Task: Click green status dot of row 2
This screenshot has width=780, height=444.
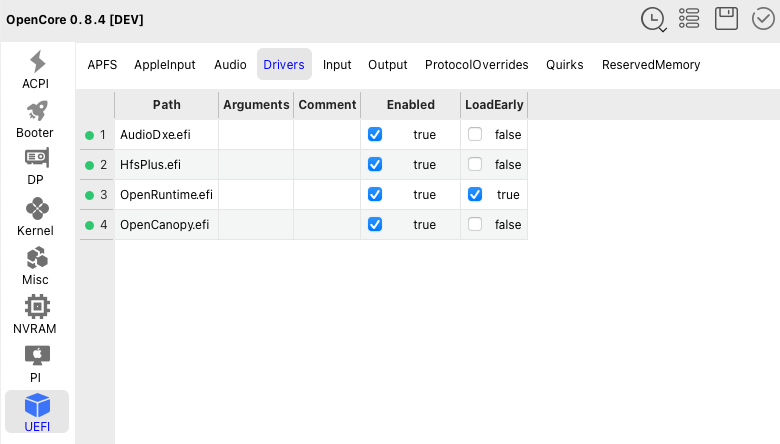Action: (90, 165)
